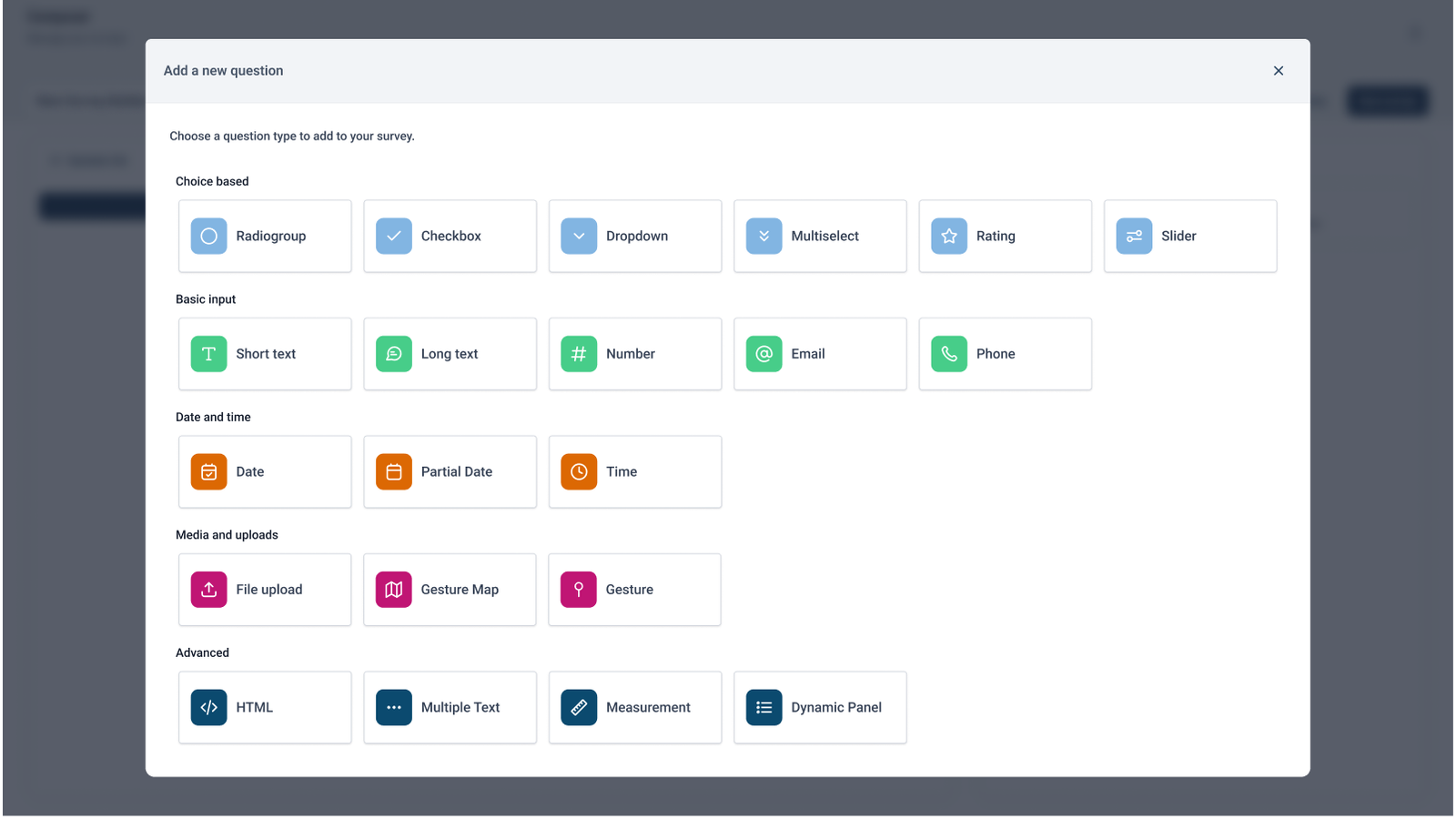
Task: Click the Gesture Map label
Action: 460,590
